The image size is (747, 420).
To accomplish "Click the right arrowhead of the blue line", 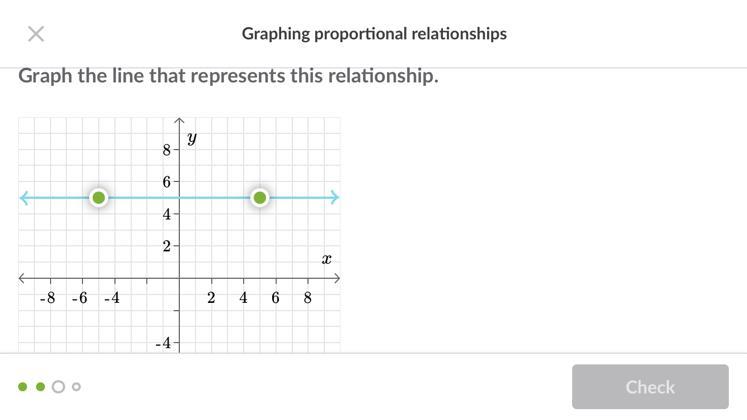I will click(x=334, y=198).
